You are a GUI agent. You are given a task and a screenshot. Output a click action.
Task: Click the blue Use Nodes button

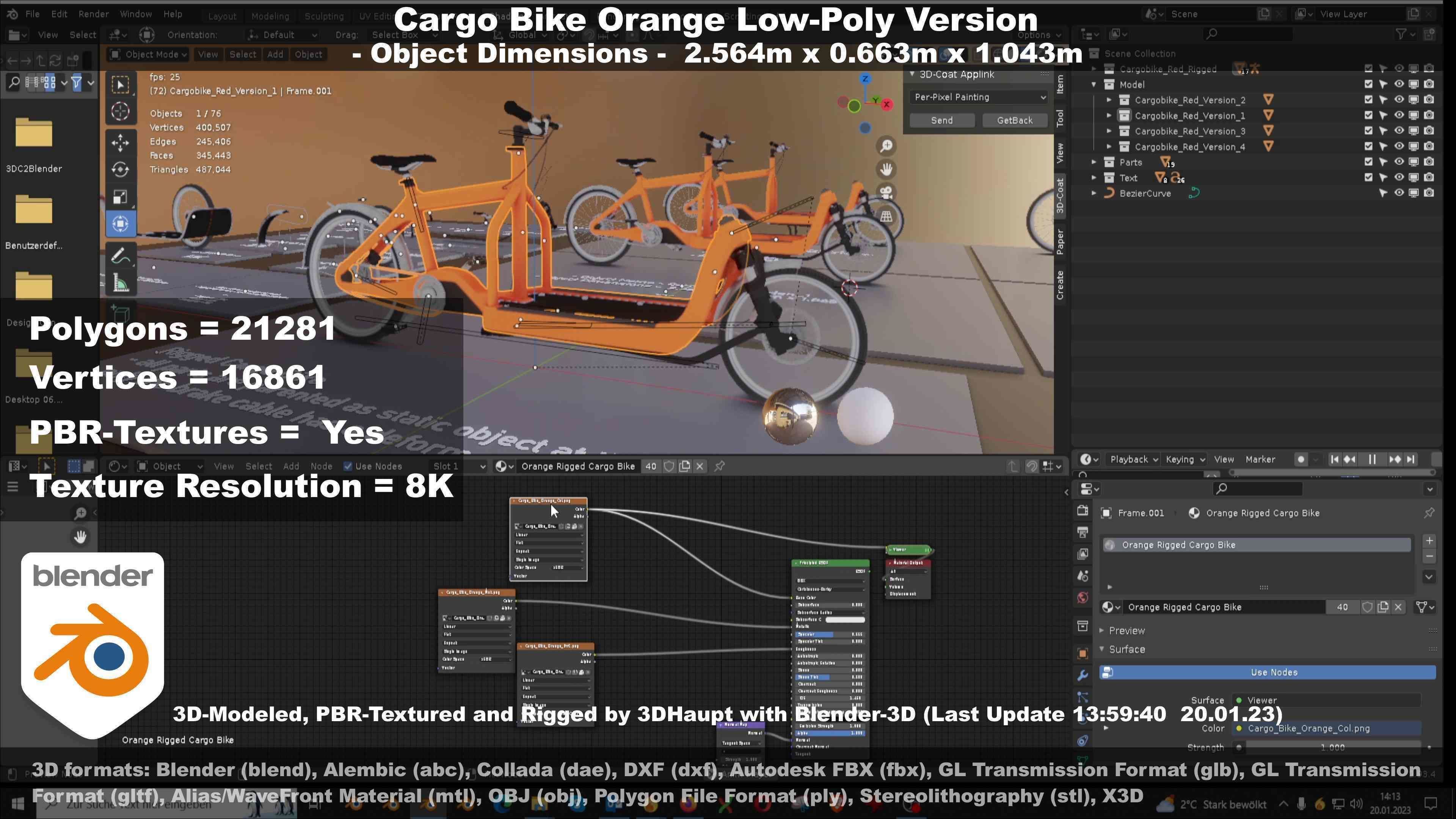[1268, 672]
